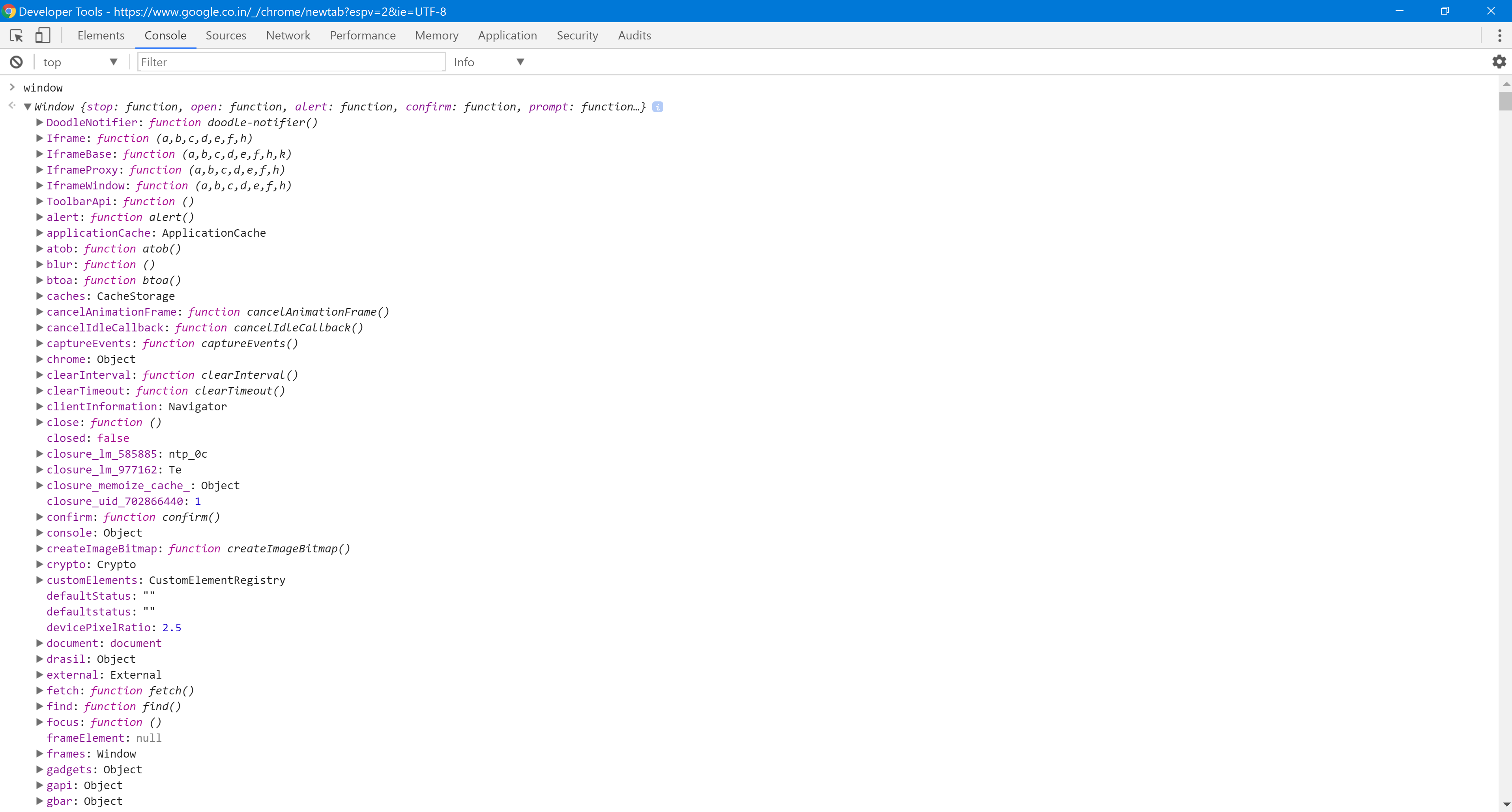This screenshot has height=812, width=1512.
Task: Open the Elements tab
Action: (x=100, y=36)
